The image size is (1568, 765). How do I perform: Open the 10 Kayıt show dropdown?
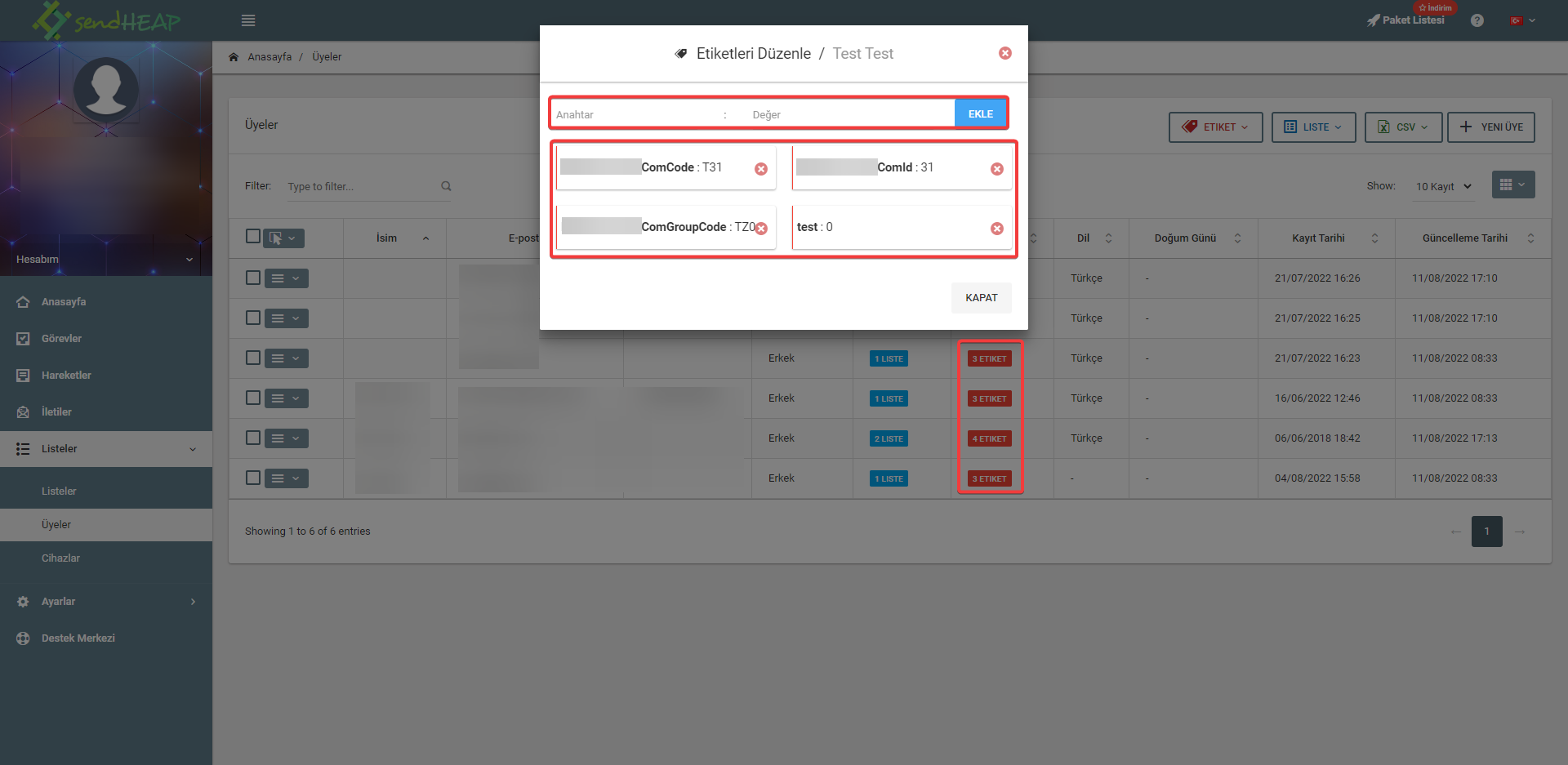point(1443,187)
